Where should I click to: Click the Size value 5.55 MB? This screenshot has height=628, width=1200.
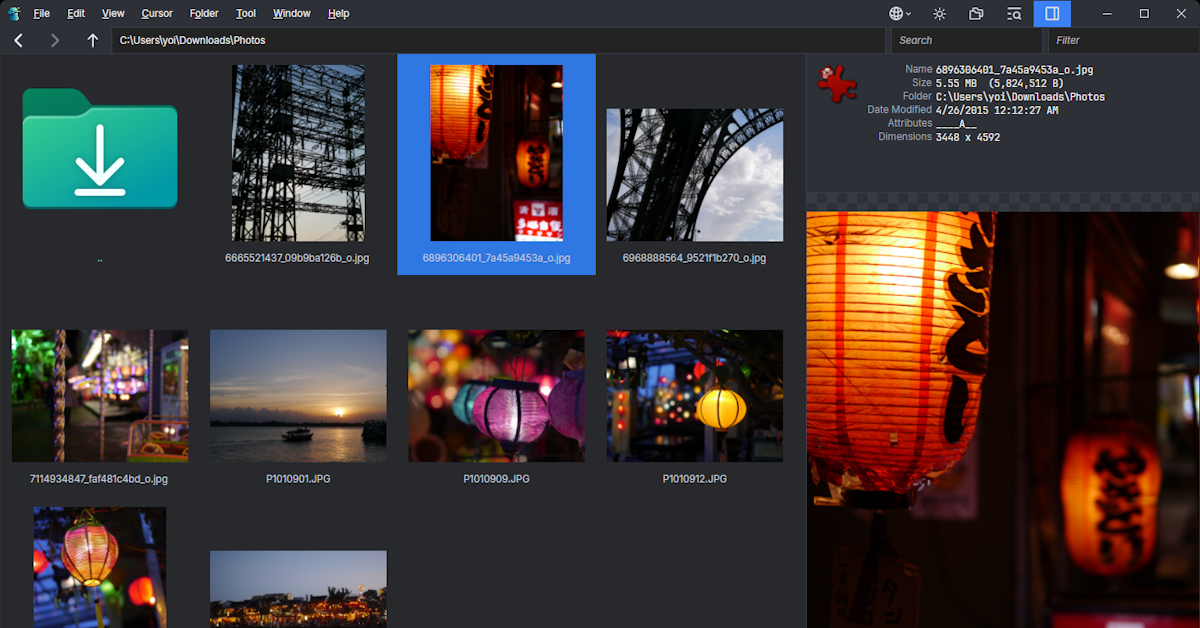click(1000, 83)
